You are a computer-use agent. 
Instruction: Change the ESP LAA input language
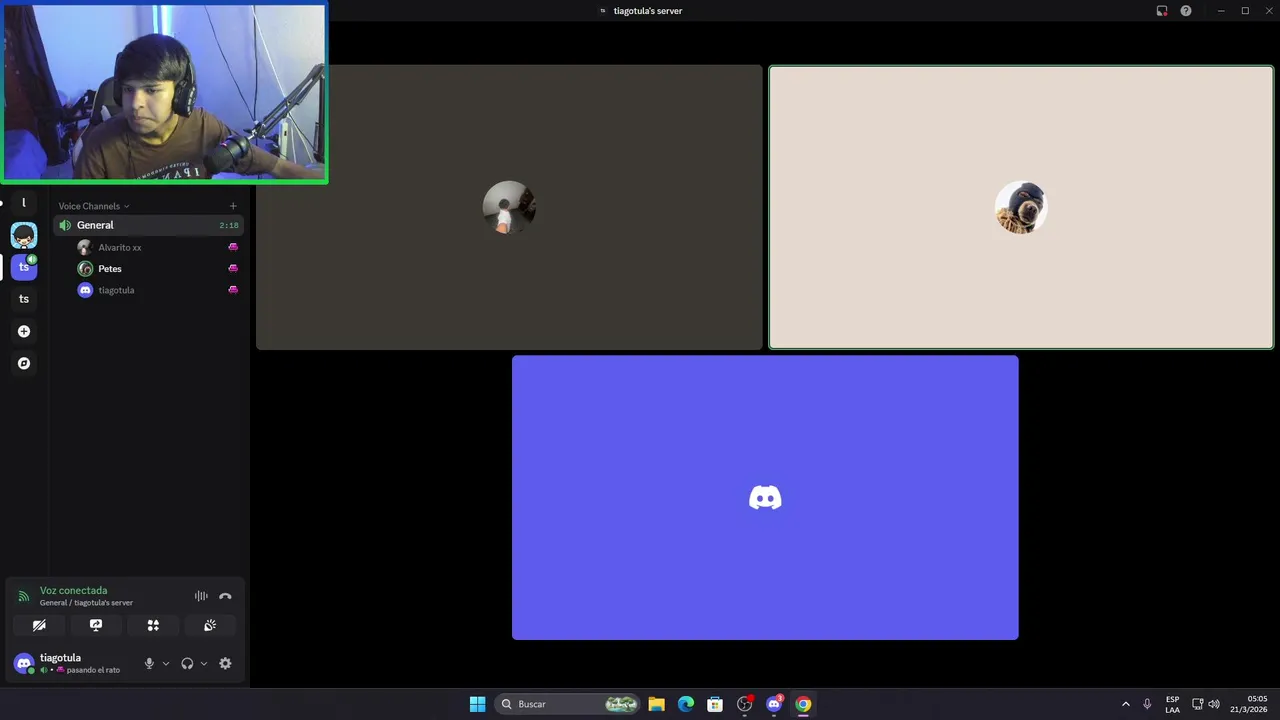click(1172, 704)
